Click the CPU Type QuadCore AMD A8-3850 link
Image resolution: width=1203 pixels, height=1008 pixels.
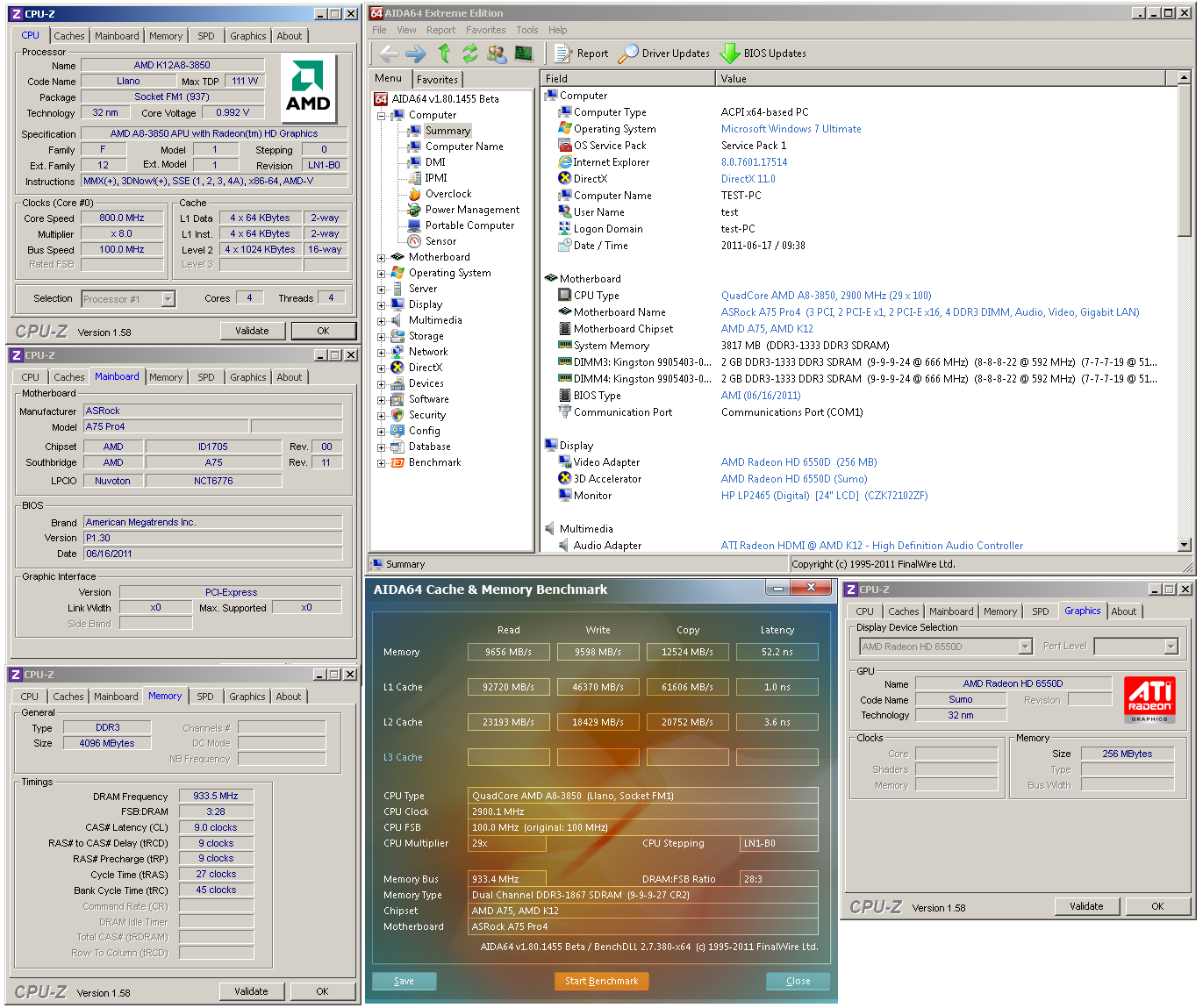827,296
